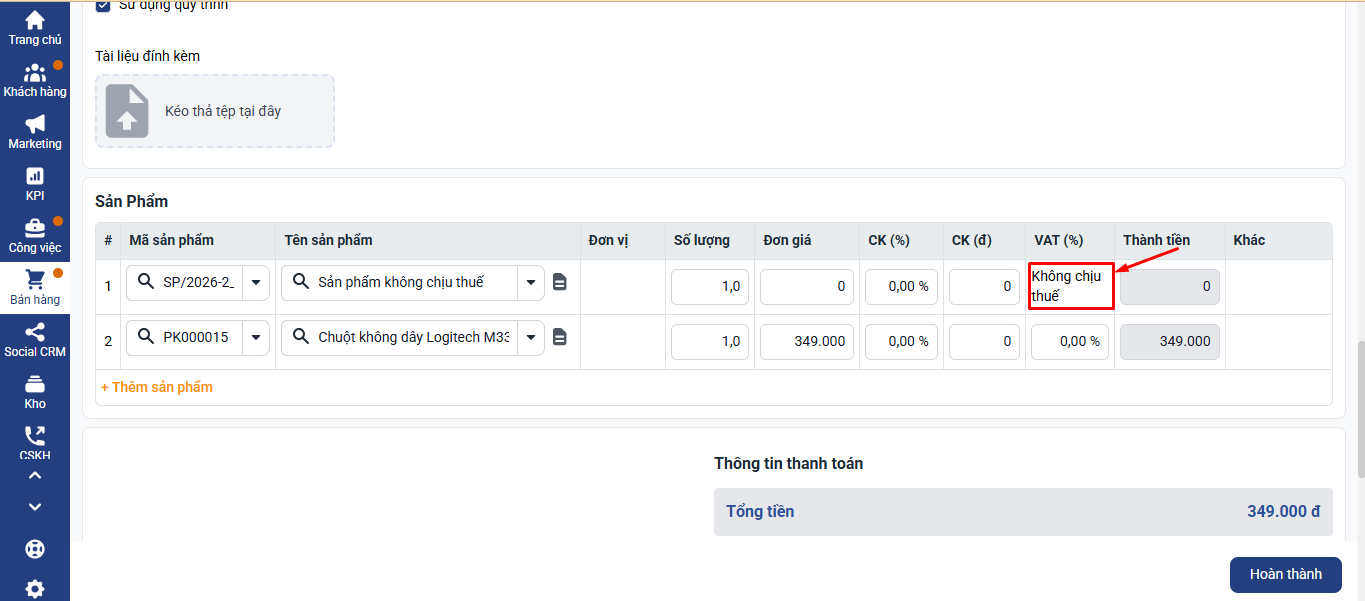Open Social CRM in sidebar
1365x601 pixels.
[35, 340]
